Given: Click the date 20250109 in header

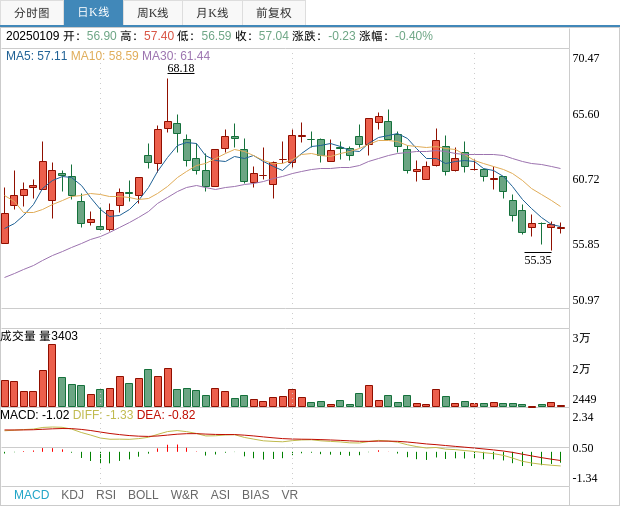Looking at the screenshot, I should click(x=33, y=36).
